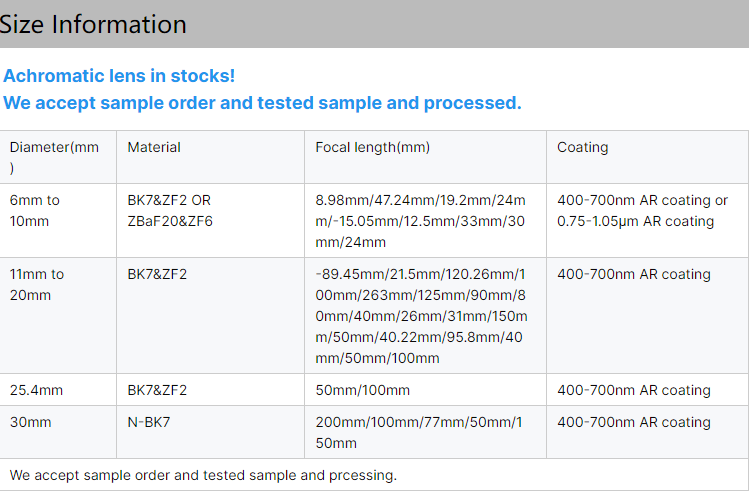Image resolution: width=749 pixels, height=493 pixels.
Task: Click the '11mm to 20mm' diameter cell
Action: click(37, 284)
